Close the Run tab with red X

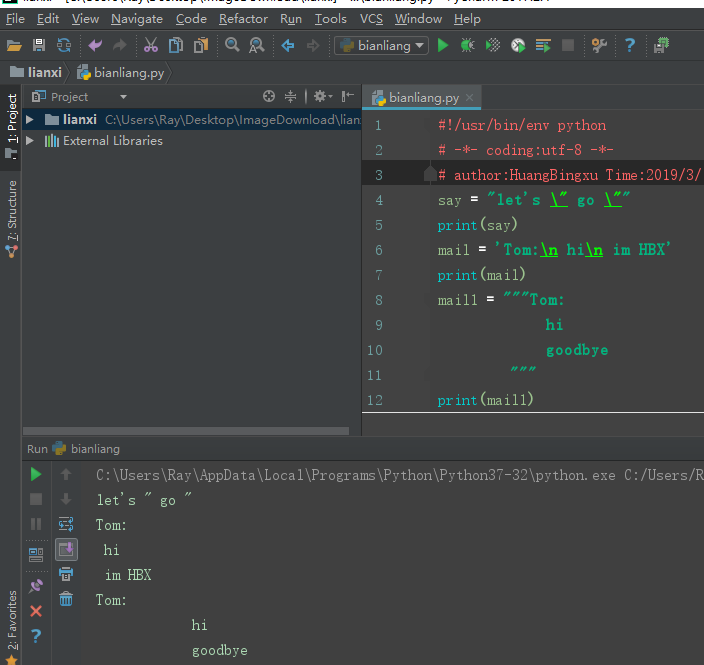click(36, 611)
